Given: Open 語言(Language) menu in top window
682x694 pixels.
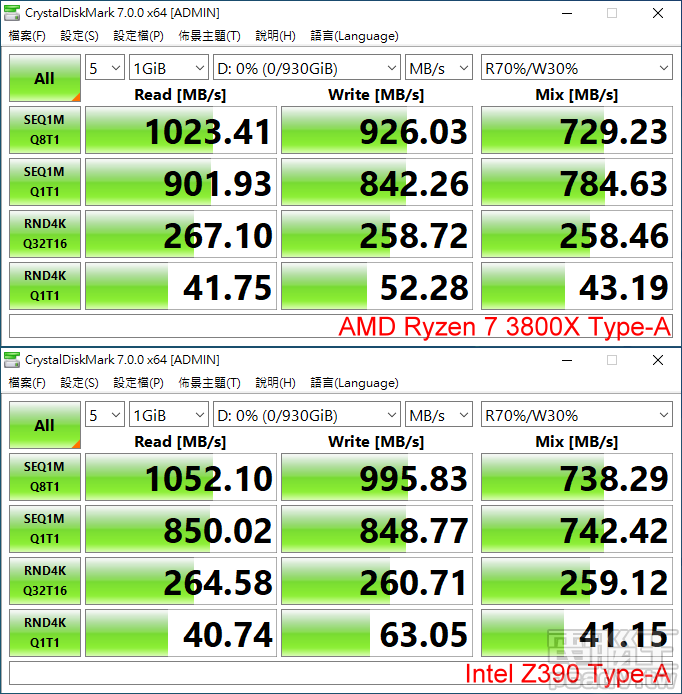Looking at the screenshot, I should coord(354,36).
